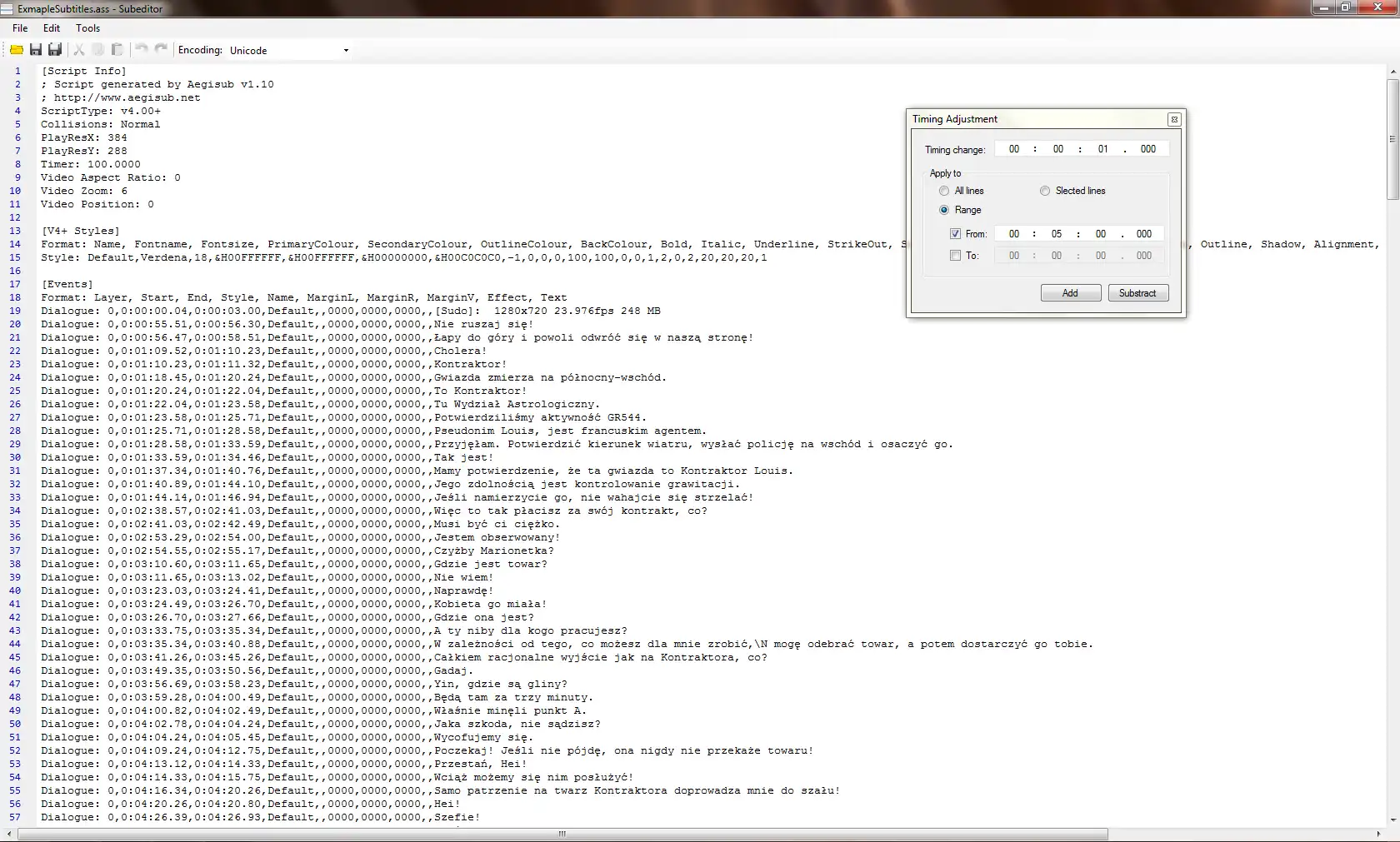The width and height of the screenshot is (1400, 842).
Task: Click the Timing change milliseconds field
Action: [1148, 149]
